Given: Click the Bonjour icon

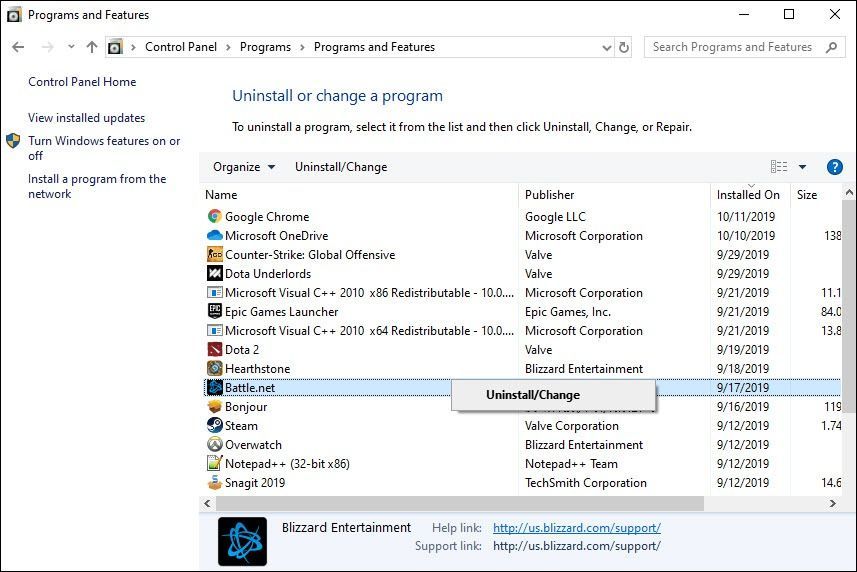Looking at the screenshot, I should (215, 406).
